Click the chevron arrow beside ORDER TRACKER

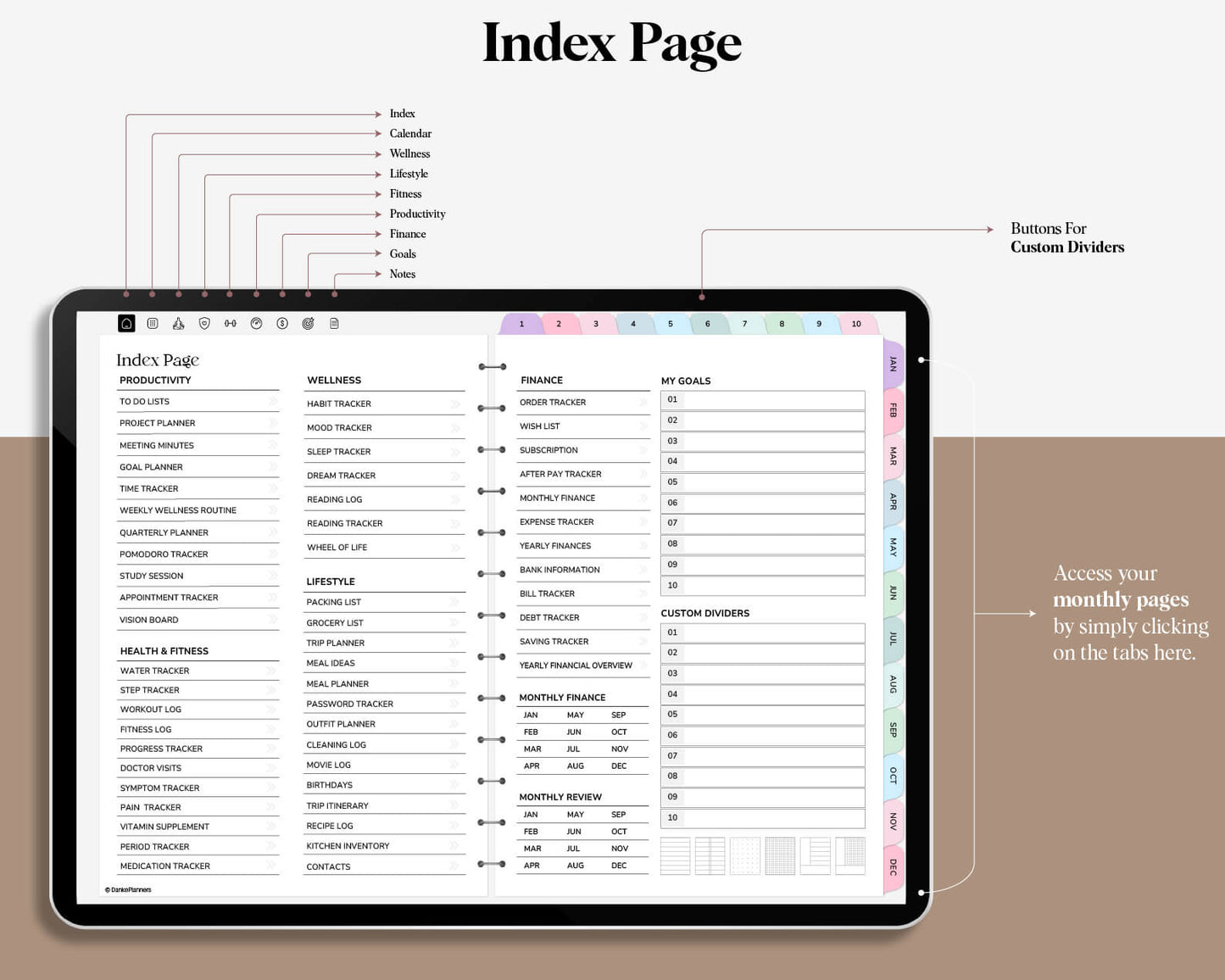[643, 402]
